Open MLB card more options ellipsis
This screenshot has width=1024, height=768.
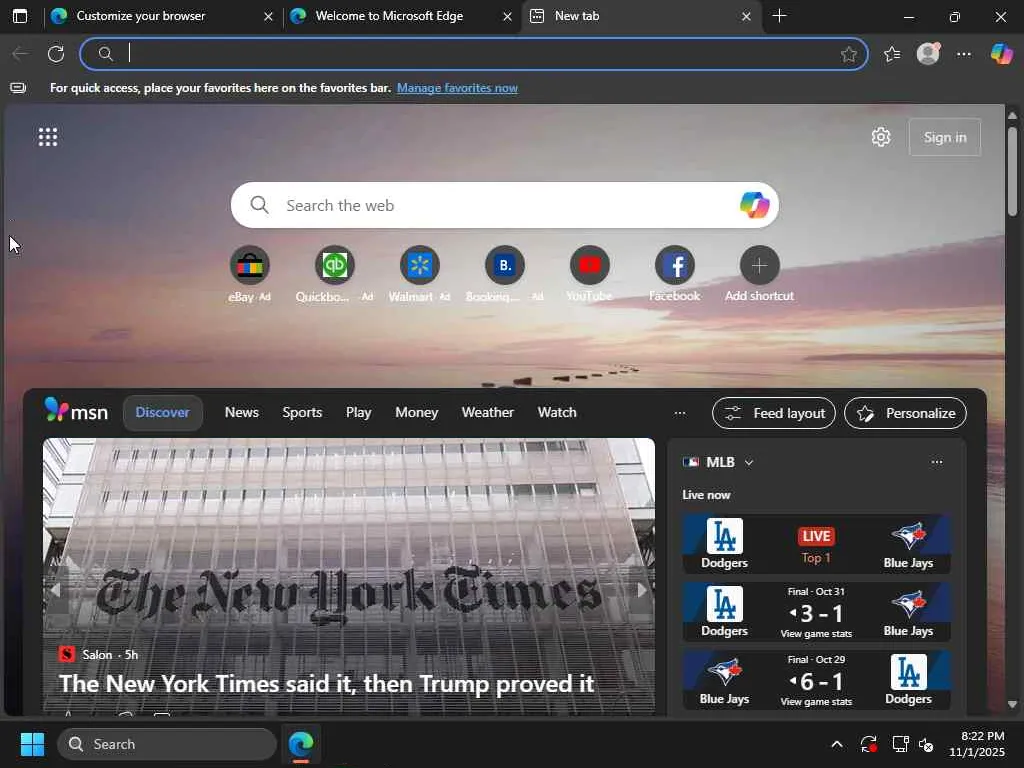937,462
